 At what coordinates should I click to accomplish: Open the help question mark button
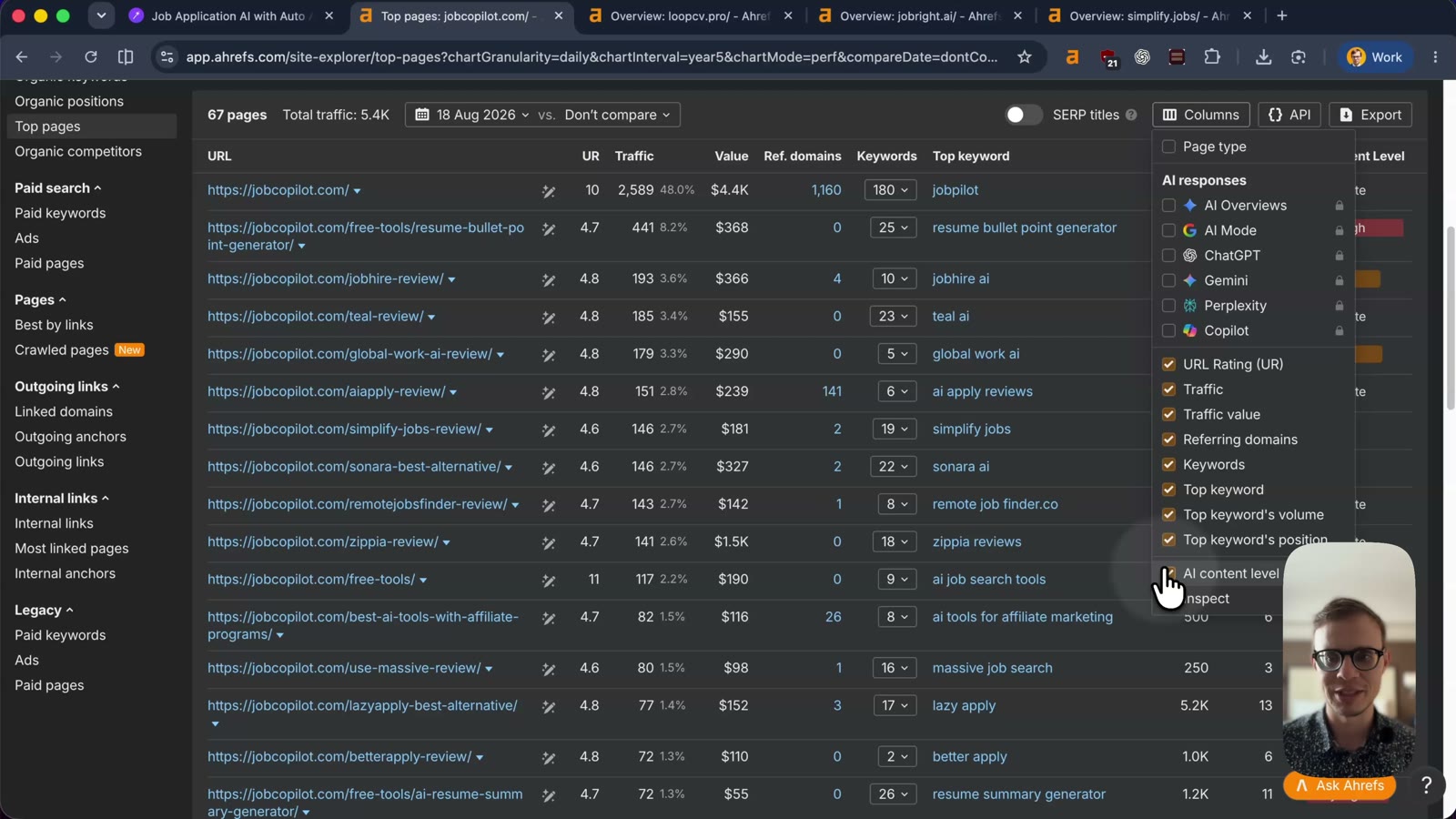pyautogui.click(x=1426, y=784)
